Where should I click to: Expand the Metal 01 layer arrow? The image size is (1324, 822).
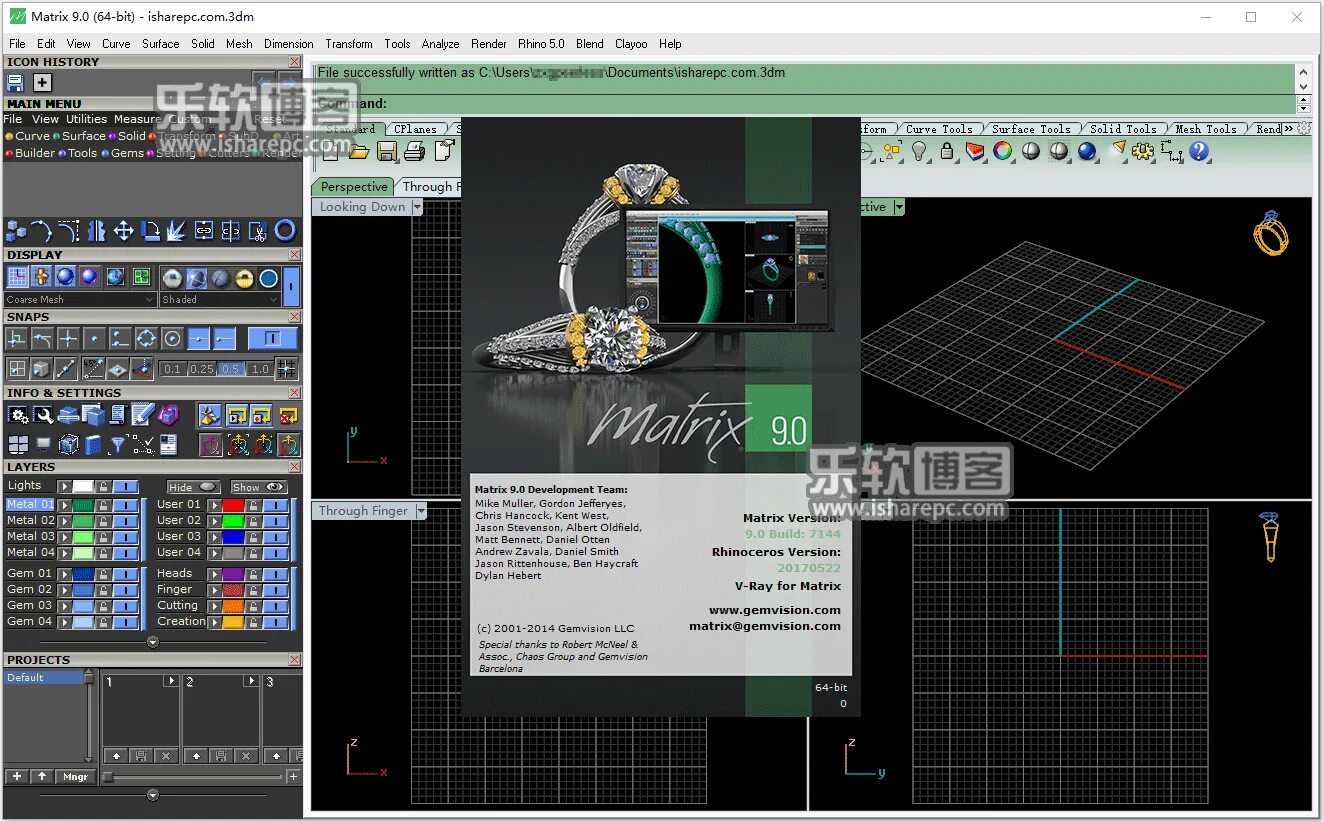pos(64,505)
